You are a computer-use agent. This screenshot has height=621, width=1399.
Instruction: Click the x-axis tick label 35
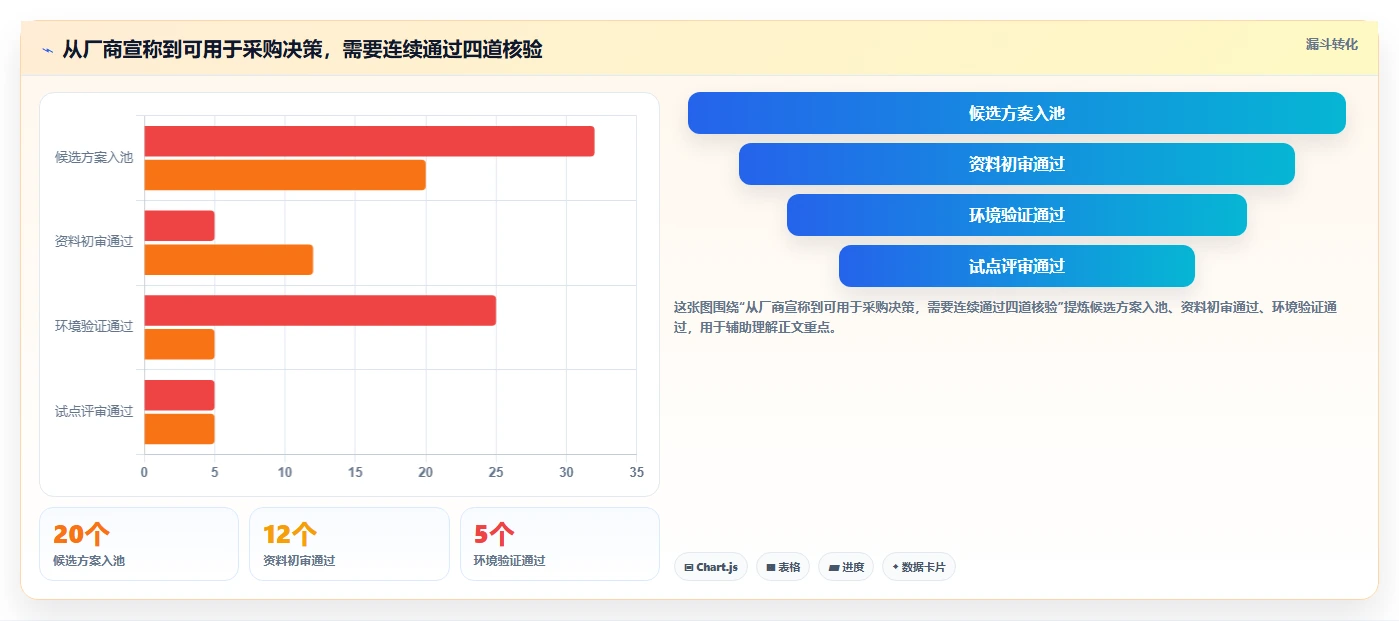point(636,472)
